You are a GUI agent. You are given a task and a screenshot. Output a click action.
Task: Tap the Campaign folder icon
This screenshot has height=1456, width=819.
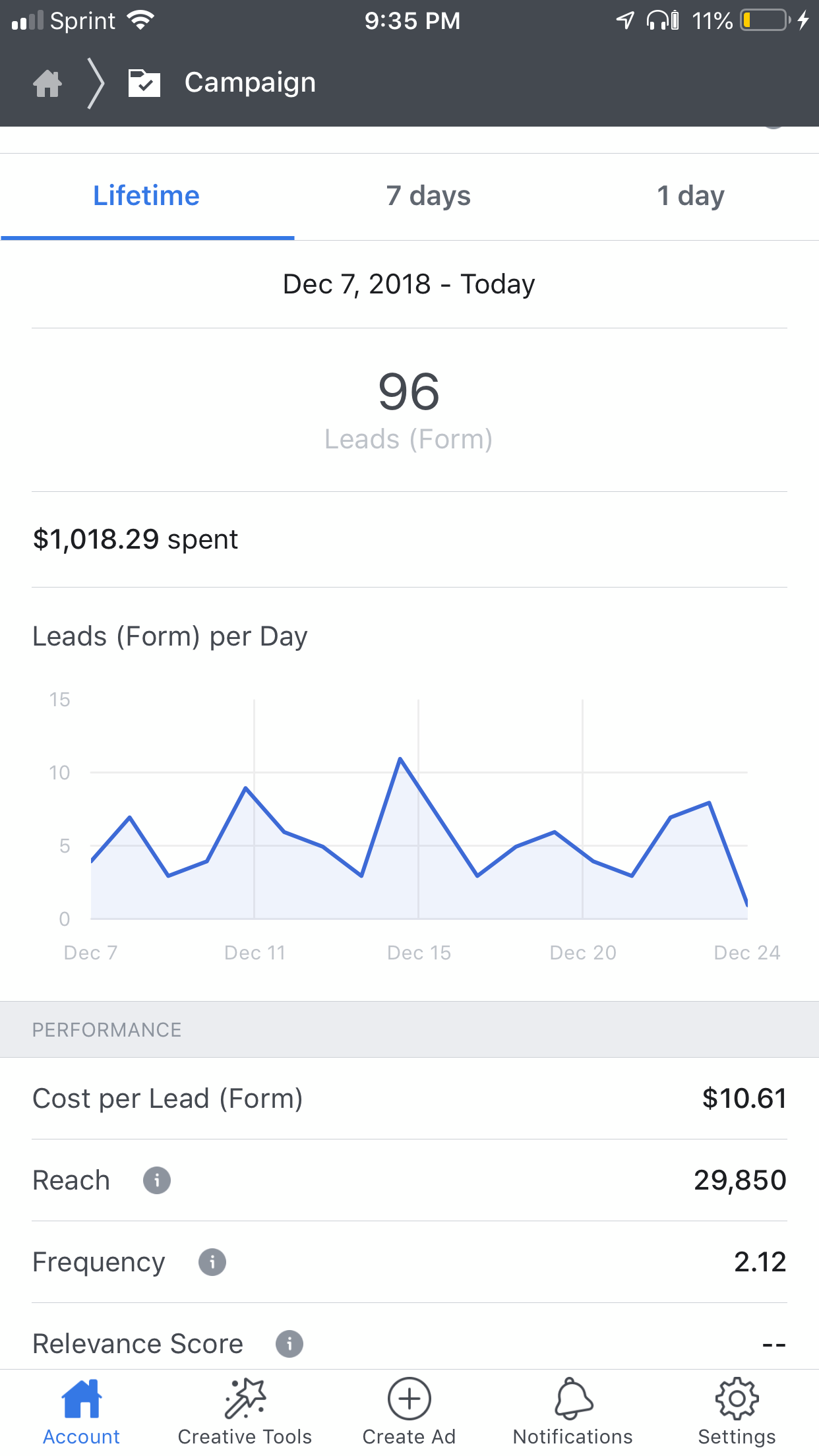point(144,83)
